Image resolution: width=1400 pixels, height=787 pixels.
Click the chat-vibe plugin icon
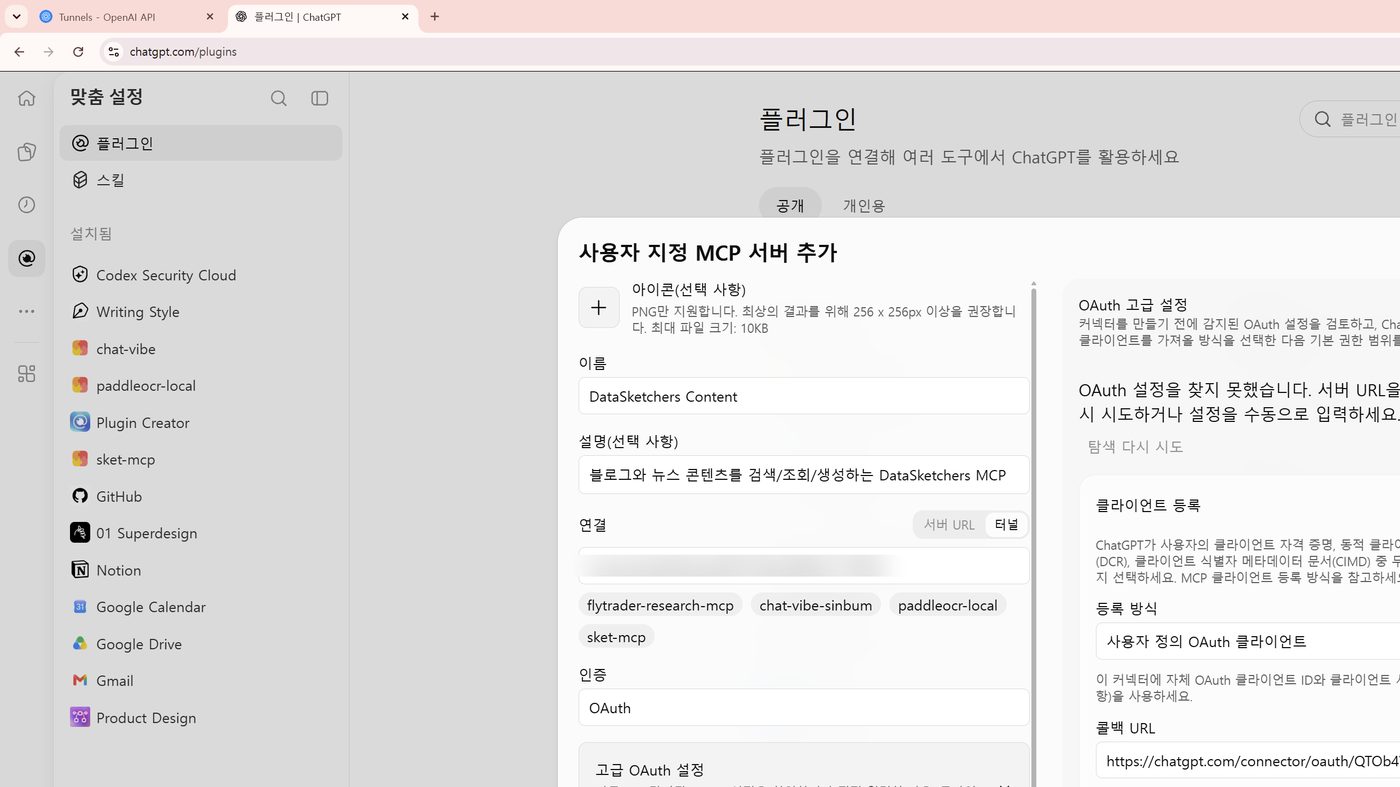point(80,348)
